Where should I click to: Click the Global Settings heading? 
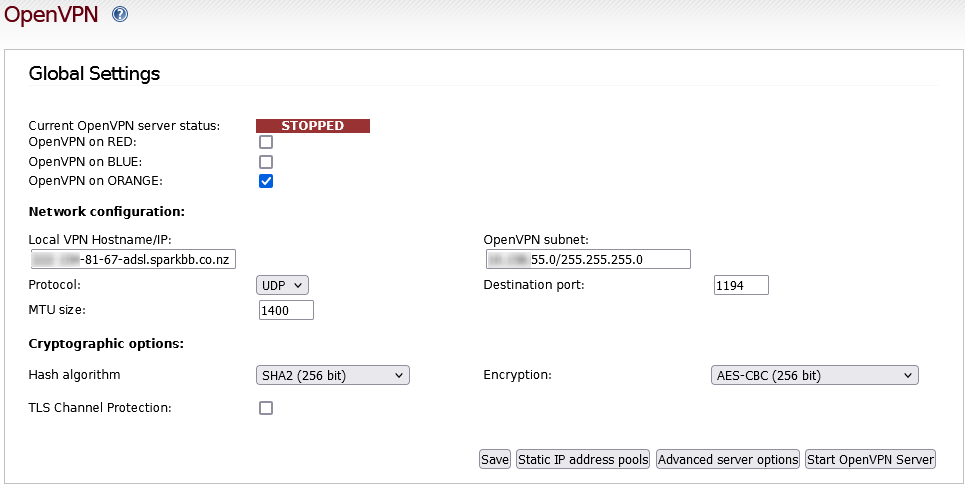[94, 73]
